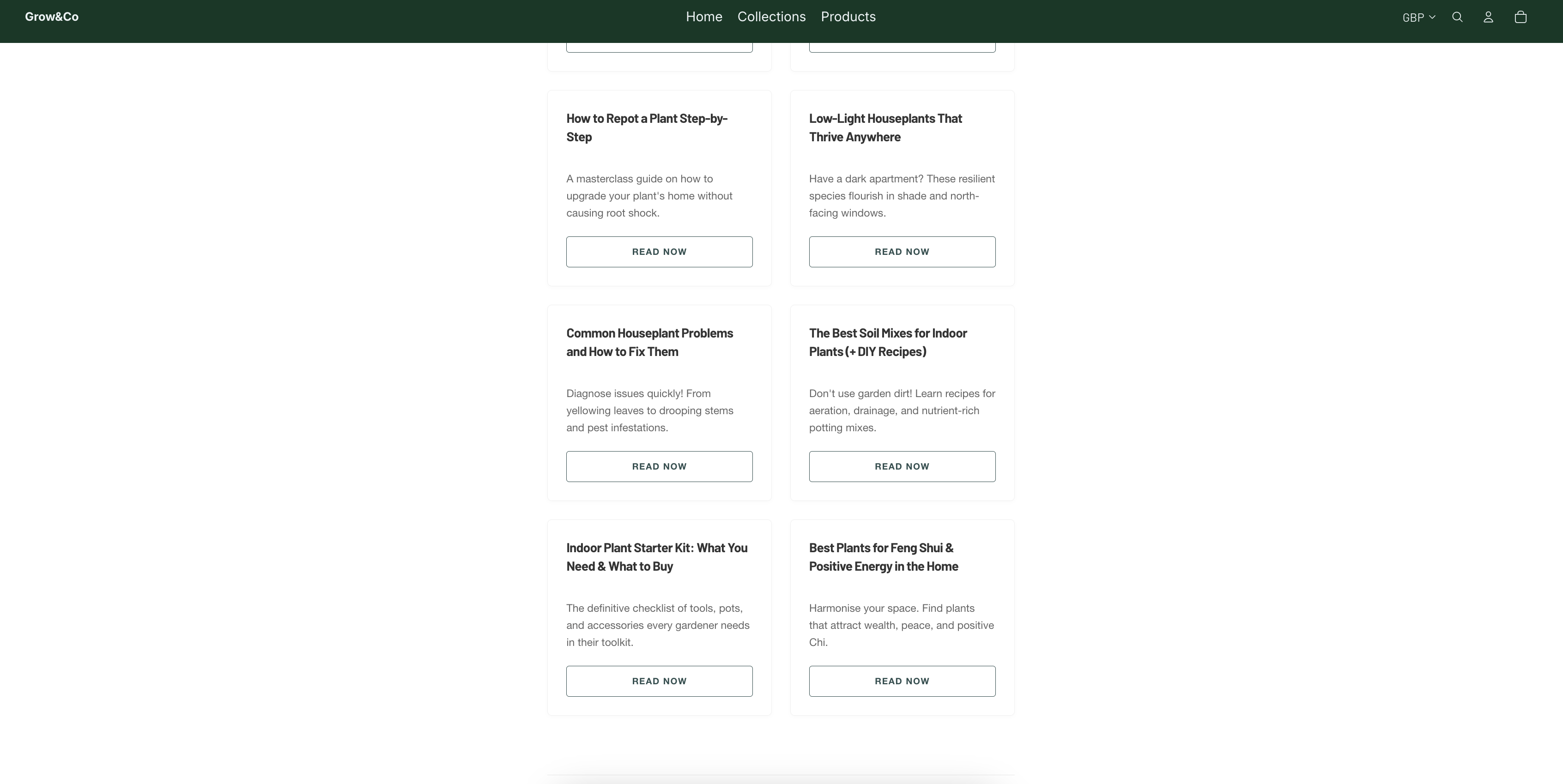The width and height of the screenshot is (1563, 784).
Task: Open 'How to Repot a Plant Step-by-Step' title
Action: point(646,127)
